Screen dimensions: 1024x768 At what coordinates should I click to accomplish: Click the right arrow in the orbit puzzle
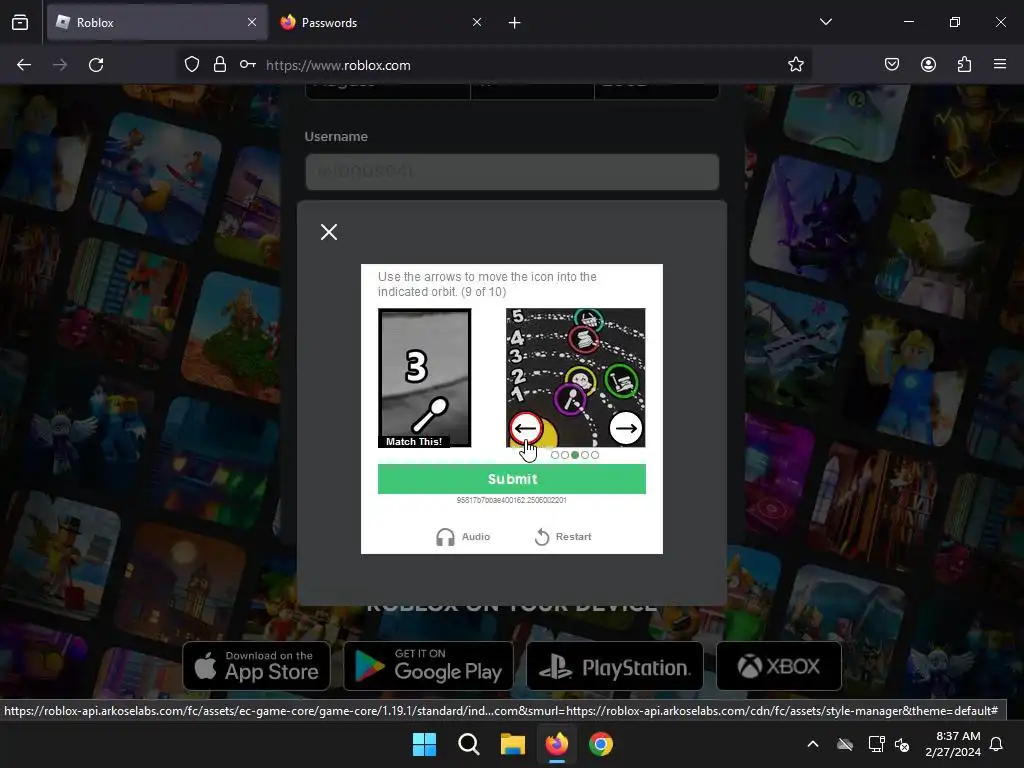point(626,428)
